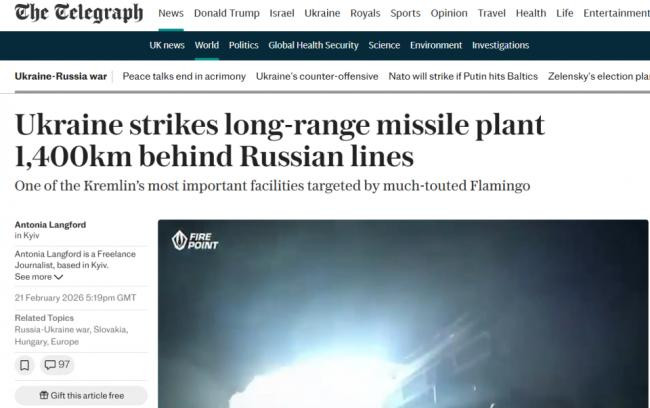Open Global Health Security section
650x408 pixels.
click(313, 45)
